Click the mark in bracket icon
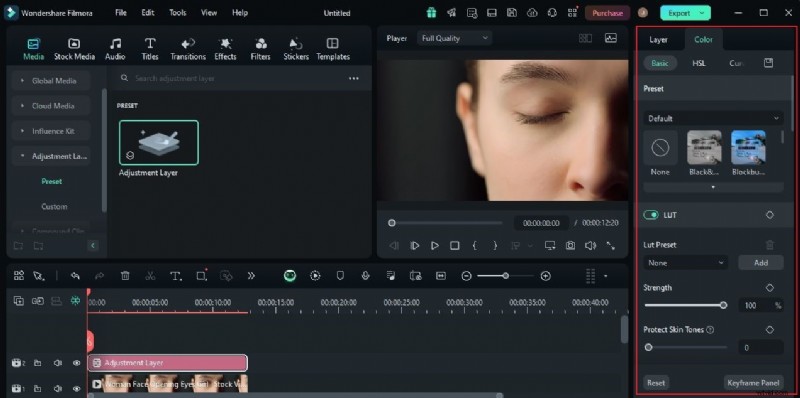 click(x=474, y=246)
